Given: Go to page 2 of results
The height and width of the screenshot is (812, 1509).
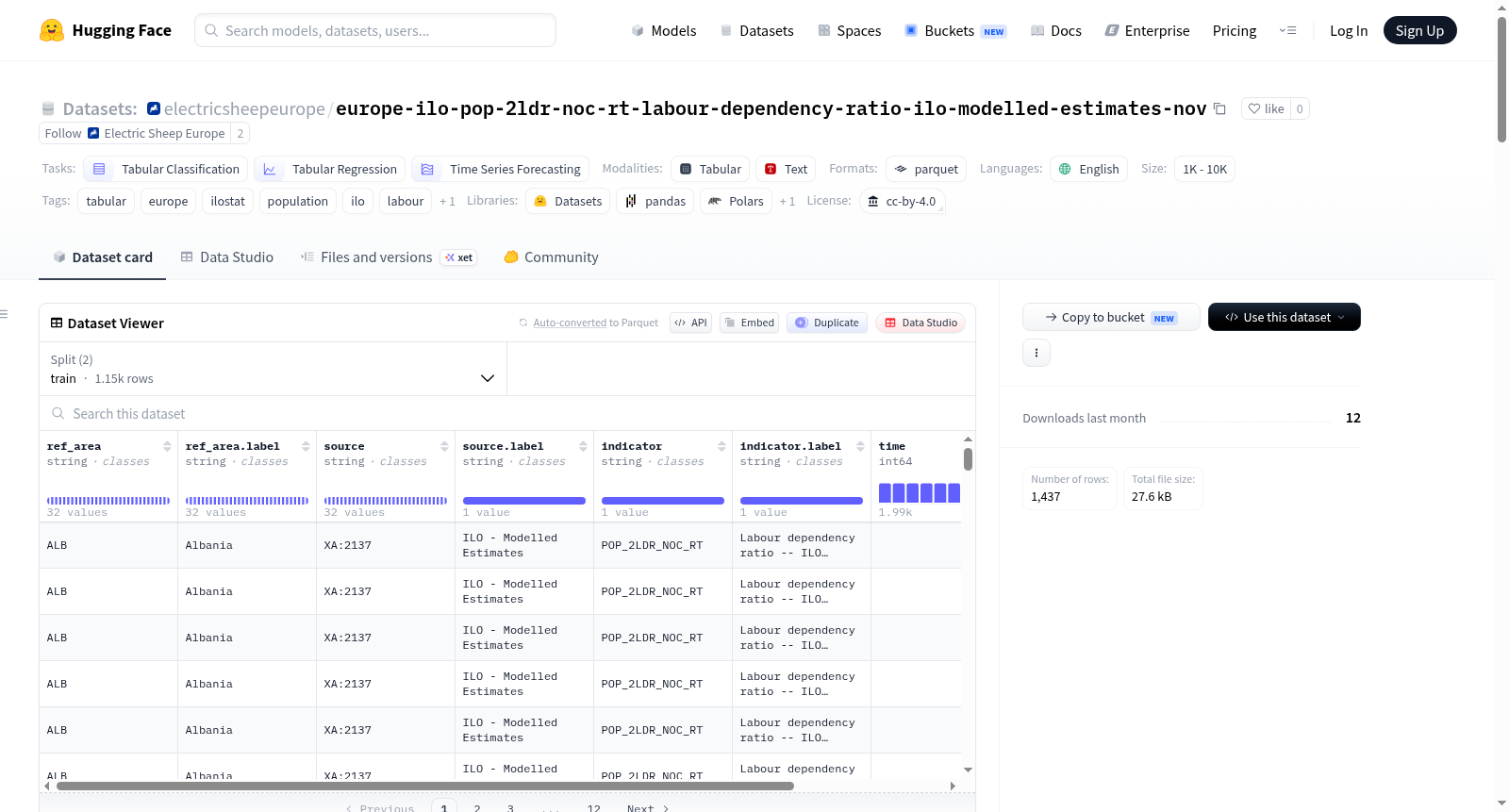Looking at the screenshot, I should coord(477,807).
